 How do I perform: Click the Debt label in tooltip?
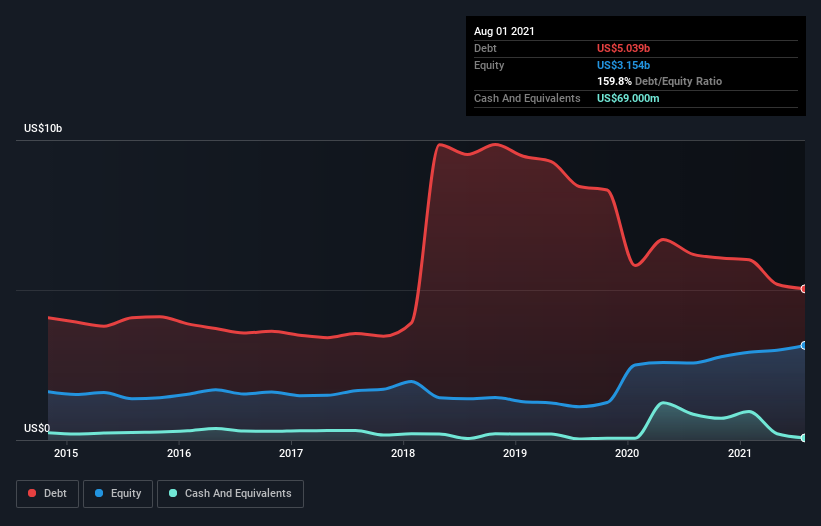[485, 48]
